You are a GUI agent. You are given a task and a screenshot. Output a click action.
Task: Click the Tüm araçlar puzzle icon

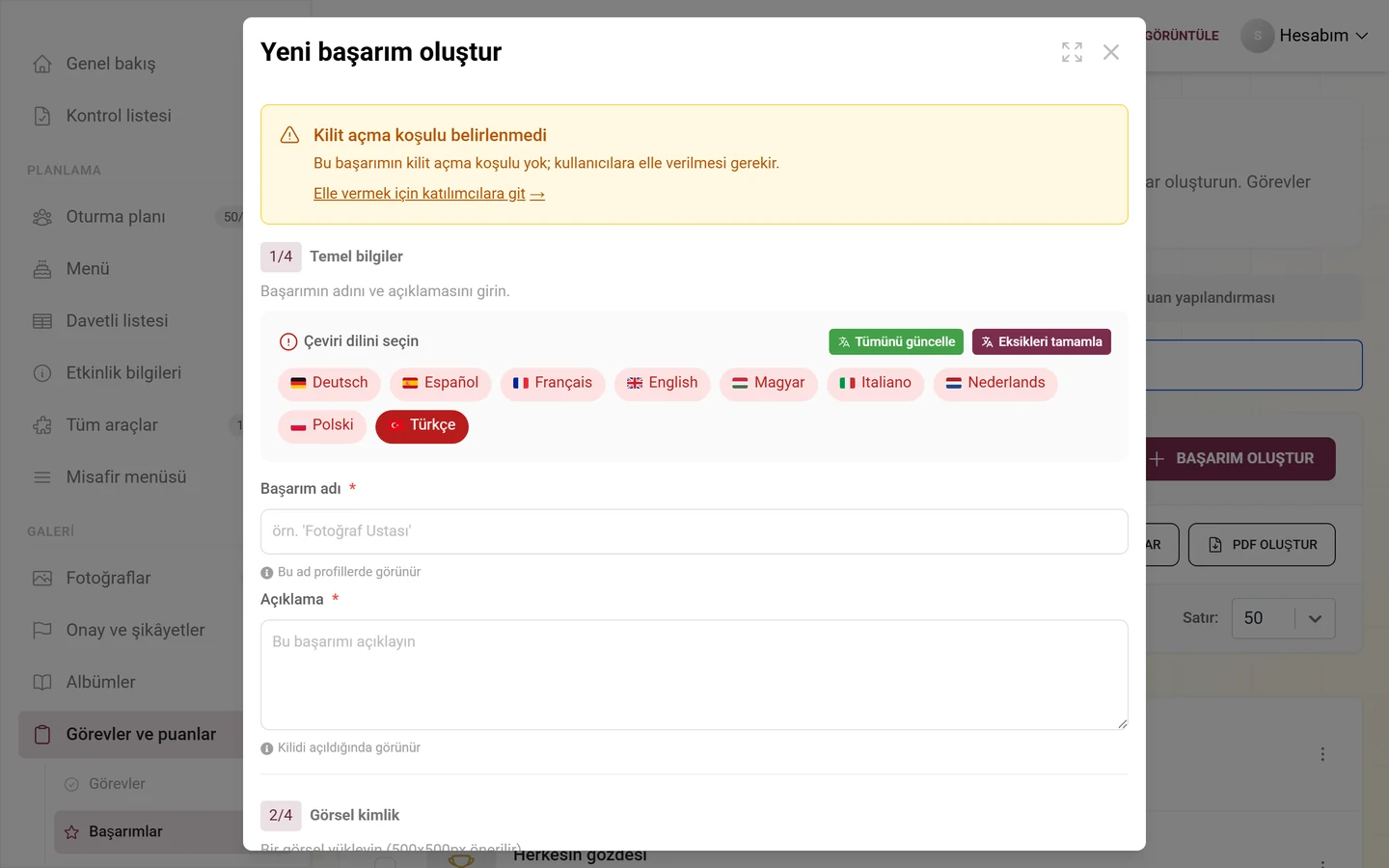coord(42,425)
